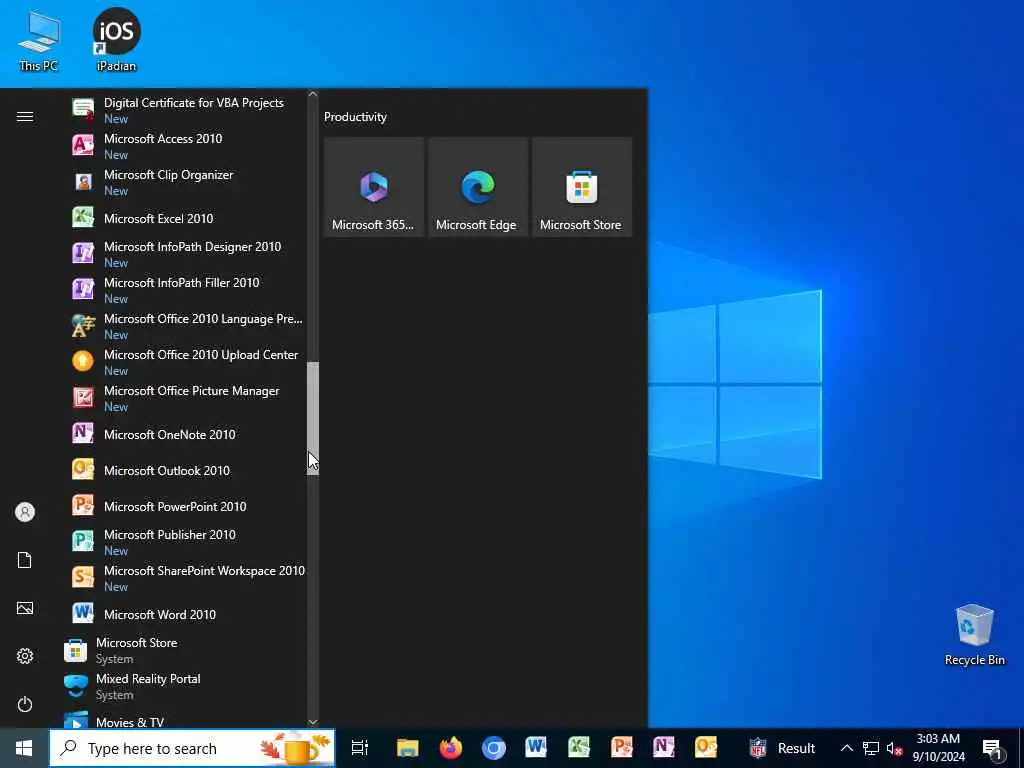Click the Microsoft Store tile
This screenshot has height=768, width=1024.
pyautogui.click(x=582, y=187)
